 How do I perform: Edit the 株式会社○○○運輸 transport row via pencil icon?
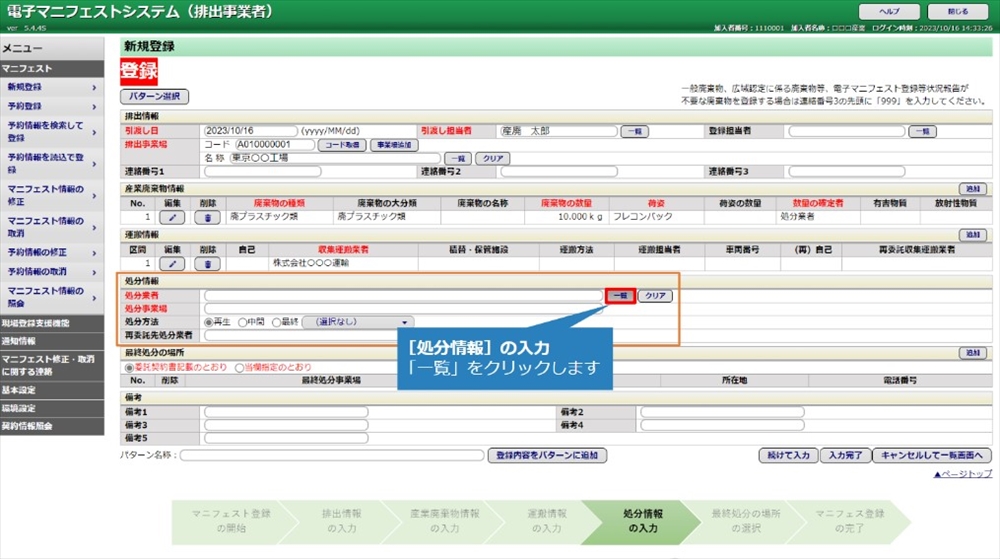(x=172, y=263)
